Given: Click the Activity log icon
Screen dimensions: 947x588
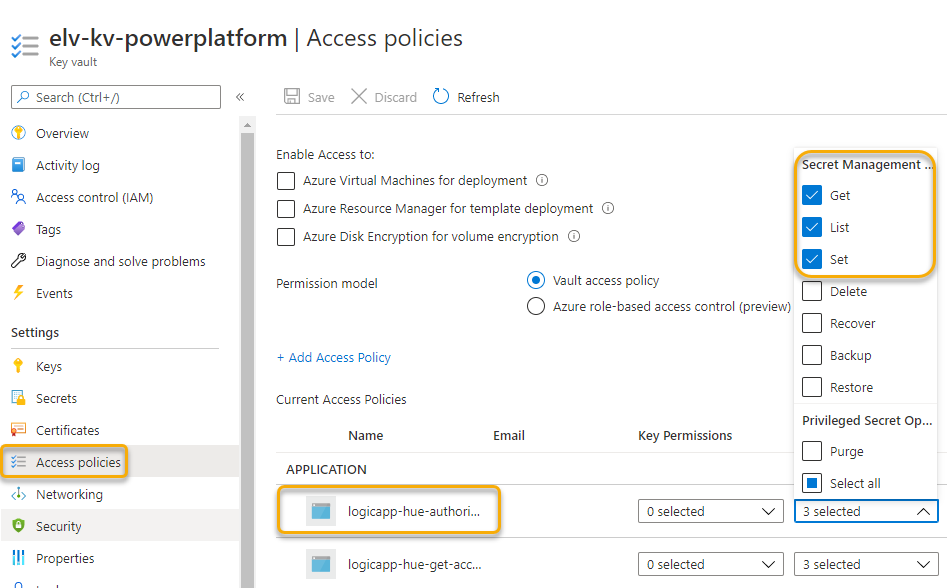Looking at the screenshot, I should (19, 165).
